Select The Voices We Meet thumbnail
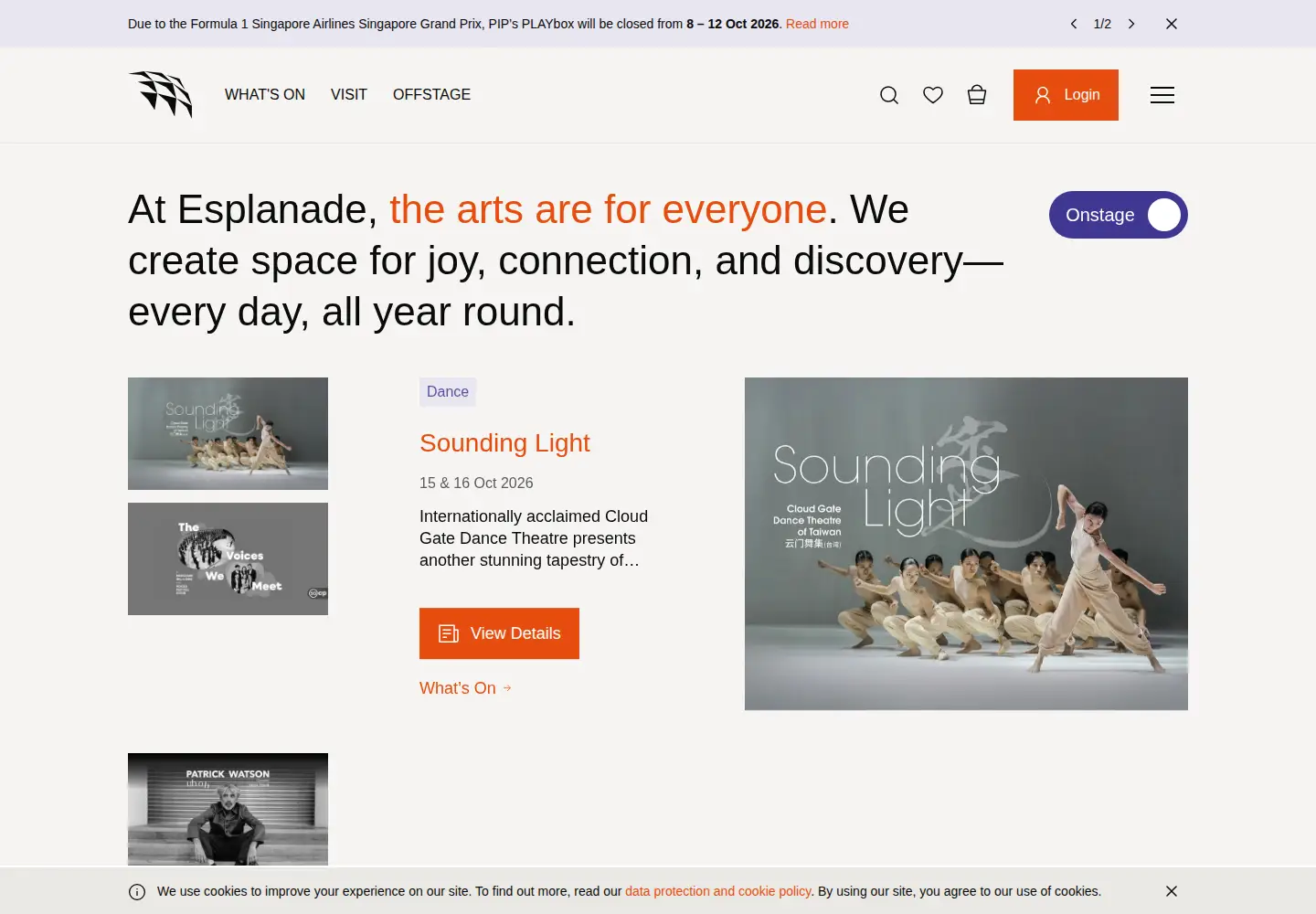The height and width of the screenshot is (914, 1316). 228,558
